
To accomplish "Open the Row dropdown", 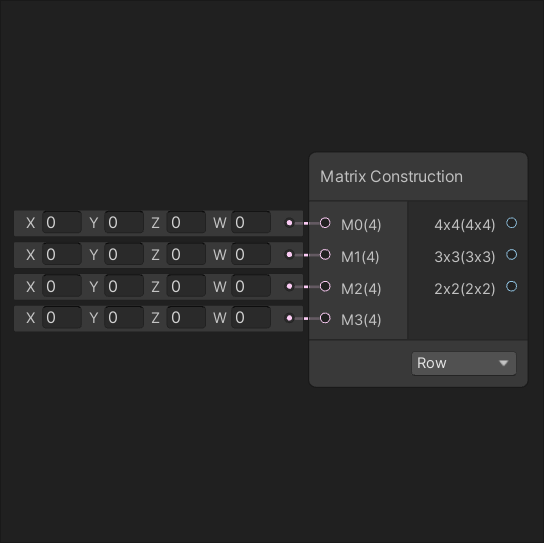I will click(x=464, y=363).
